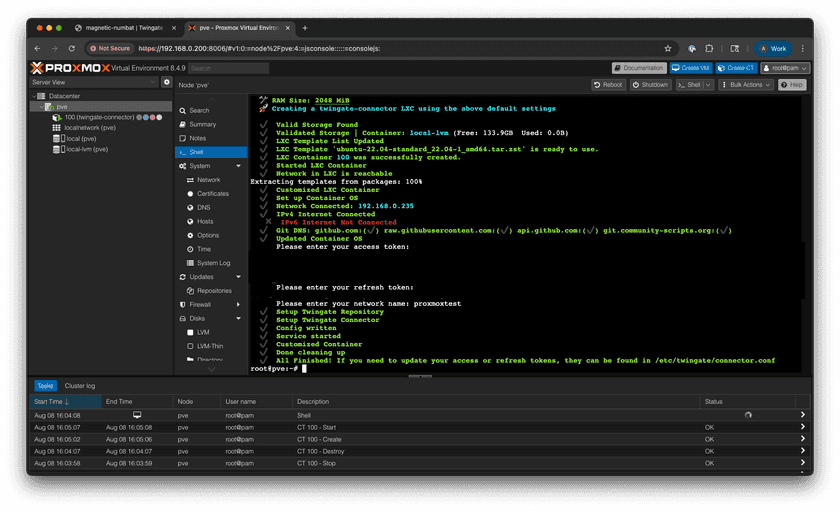Click the Create CT button
Image resolution: width=840 pixels, height=511 pixels.
click(736, 68)
